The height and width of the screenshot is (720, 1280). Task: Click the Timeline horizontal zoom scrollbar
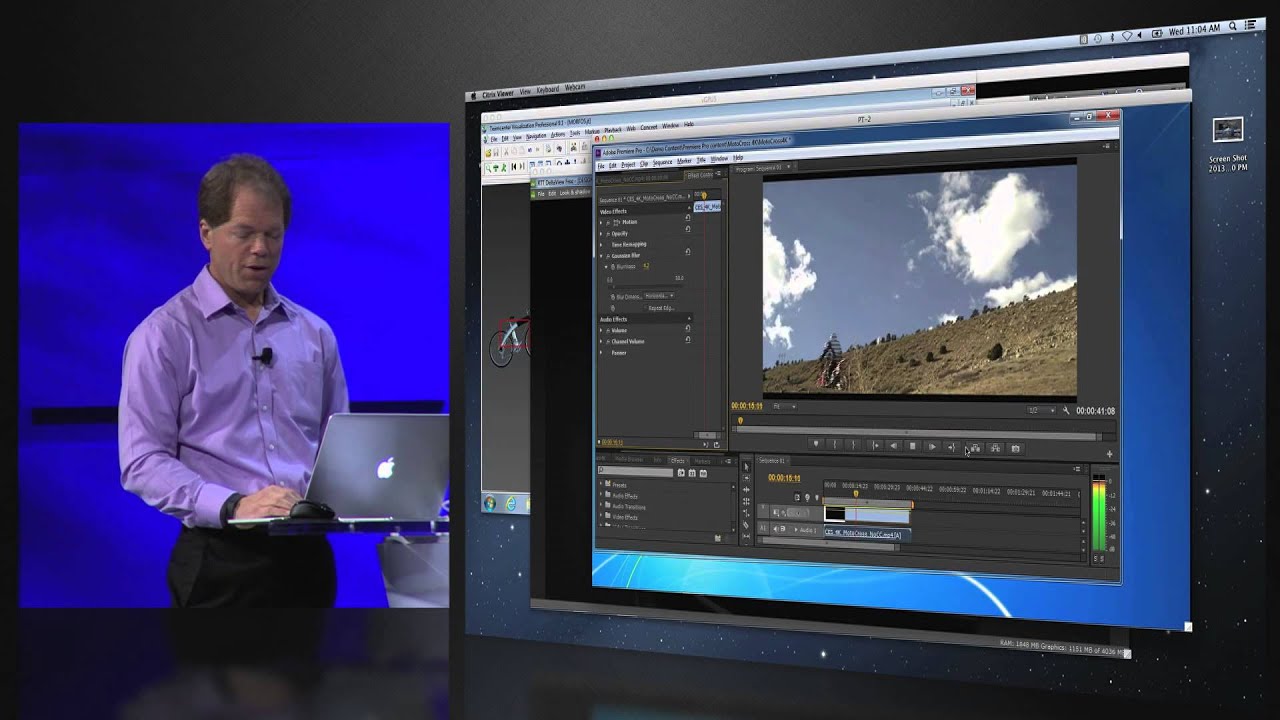coord(830,546)
